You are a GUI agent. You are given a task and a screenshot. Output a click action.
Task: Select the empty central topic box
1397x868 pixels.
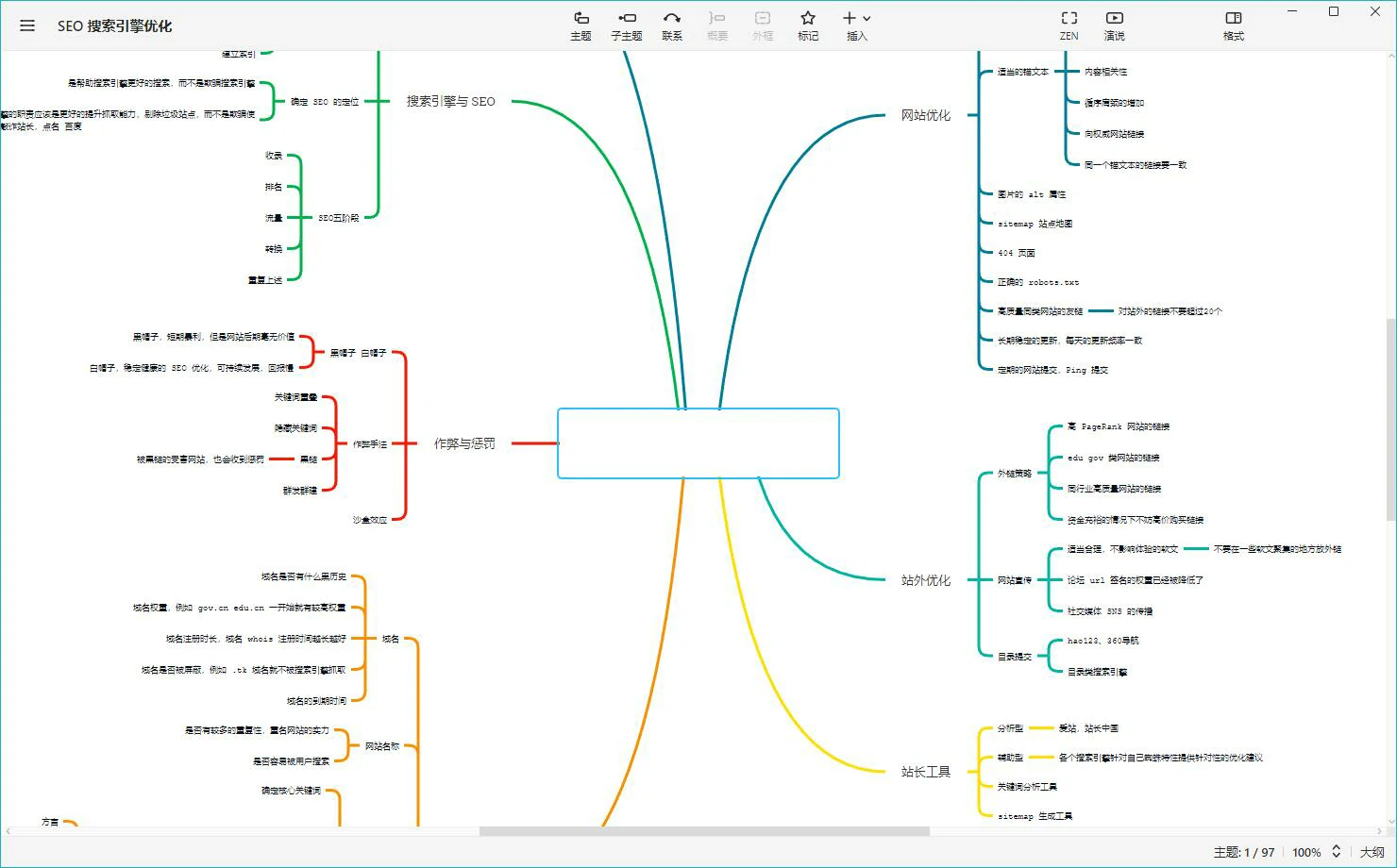pos(698,443)
